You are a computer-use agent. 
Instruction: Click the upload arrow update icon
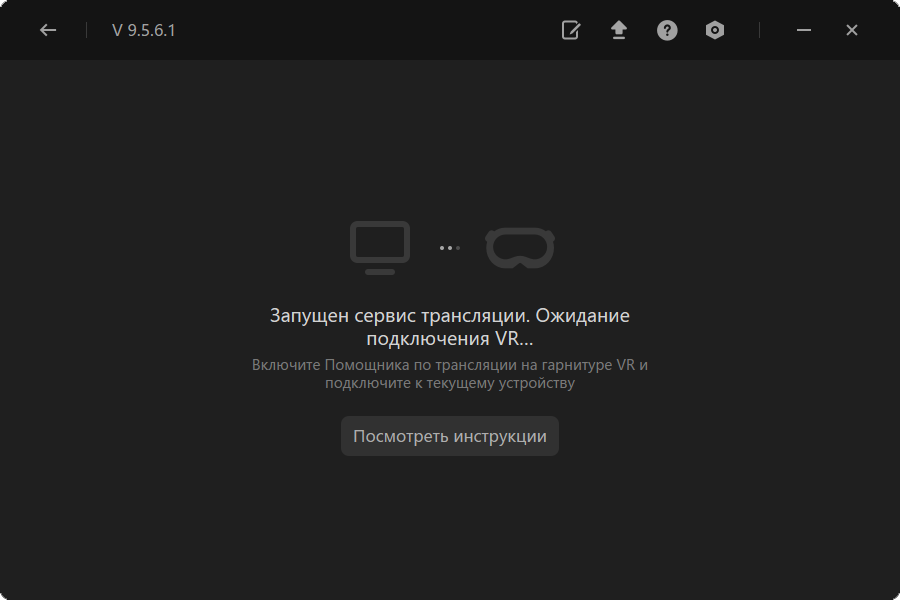[619, 30]
